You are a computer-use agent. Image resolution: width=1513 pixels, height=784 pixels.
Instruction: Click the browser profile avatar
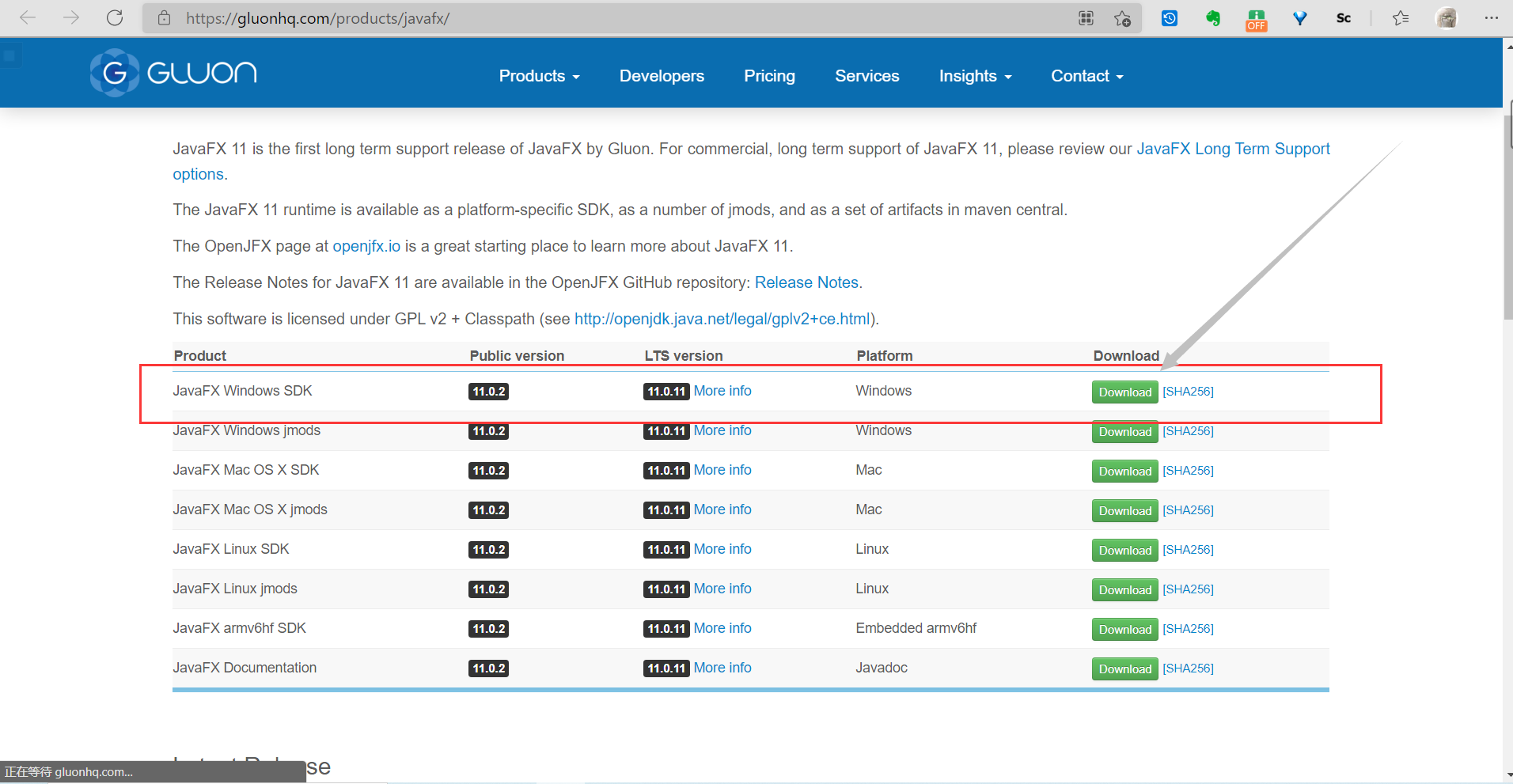coord(1447,17)
